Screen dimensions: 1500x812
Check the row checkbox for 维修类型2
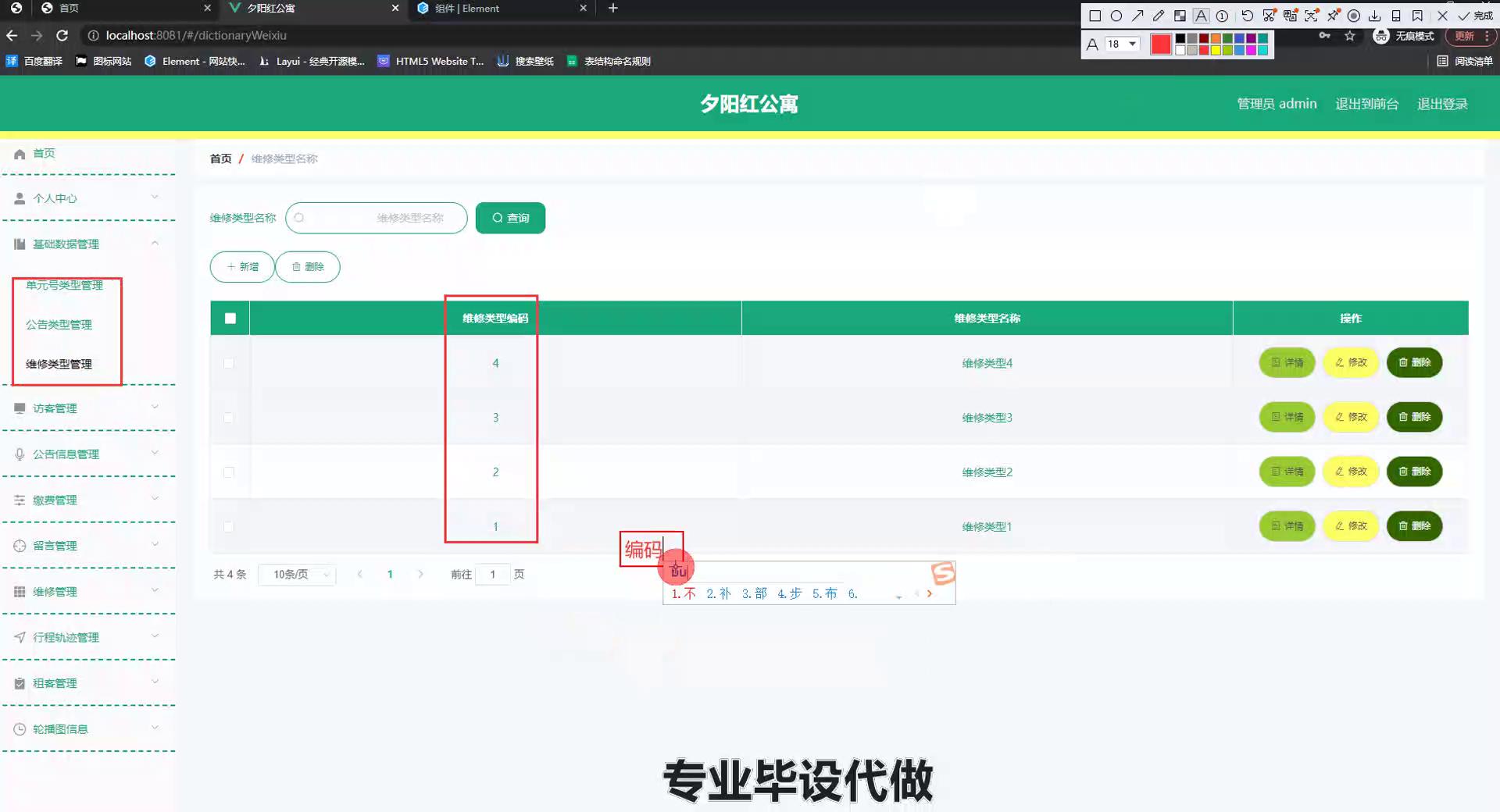[x=229, y=472]
